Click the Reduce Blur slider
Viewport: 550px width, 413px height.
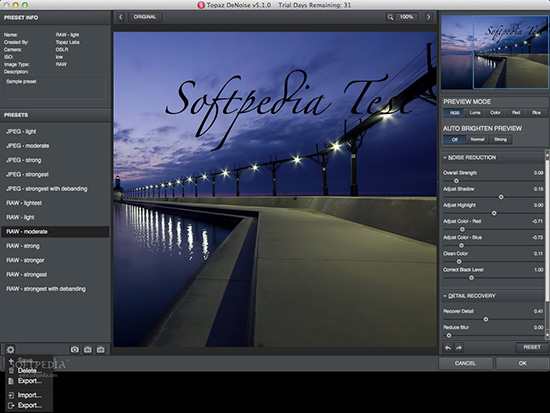[x=493, y=335]
